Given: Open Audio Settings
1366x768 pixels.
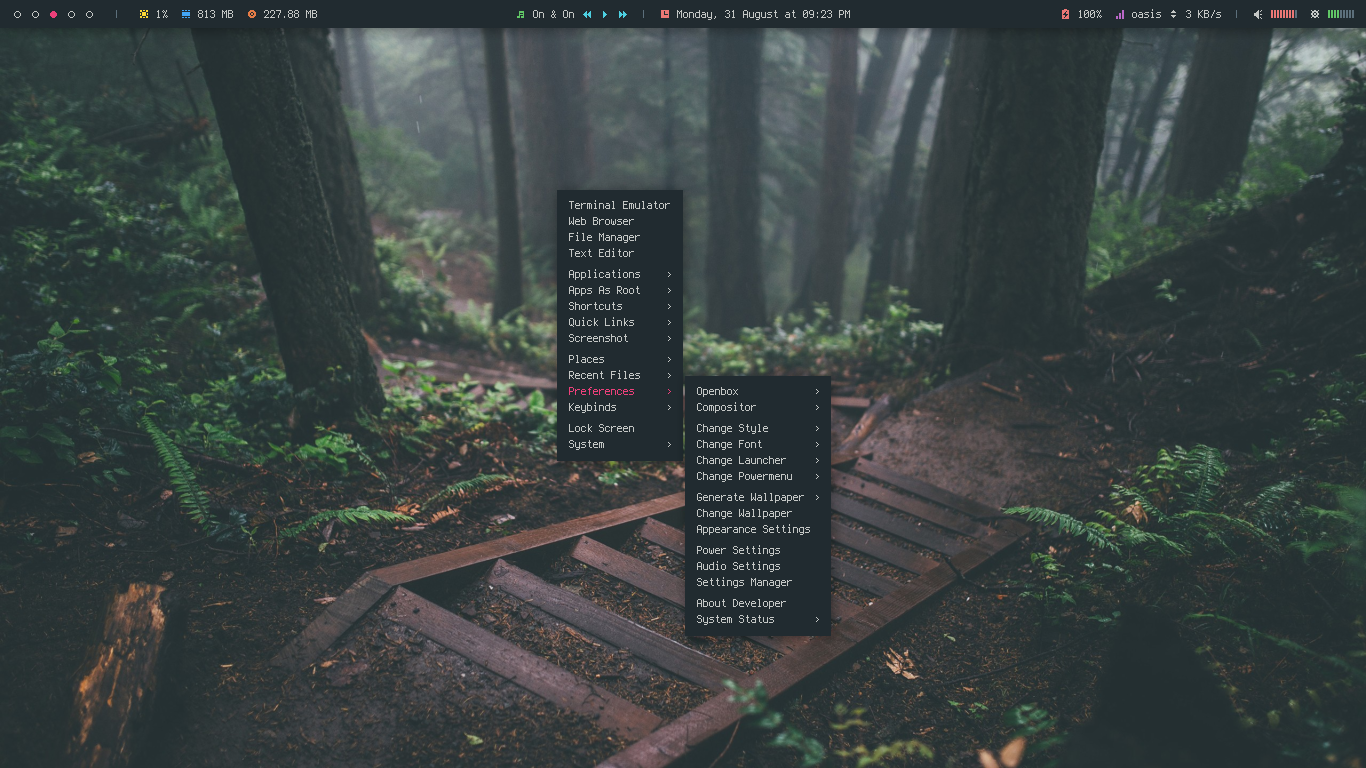Looking at the screenshot, I should click(758, 566).
